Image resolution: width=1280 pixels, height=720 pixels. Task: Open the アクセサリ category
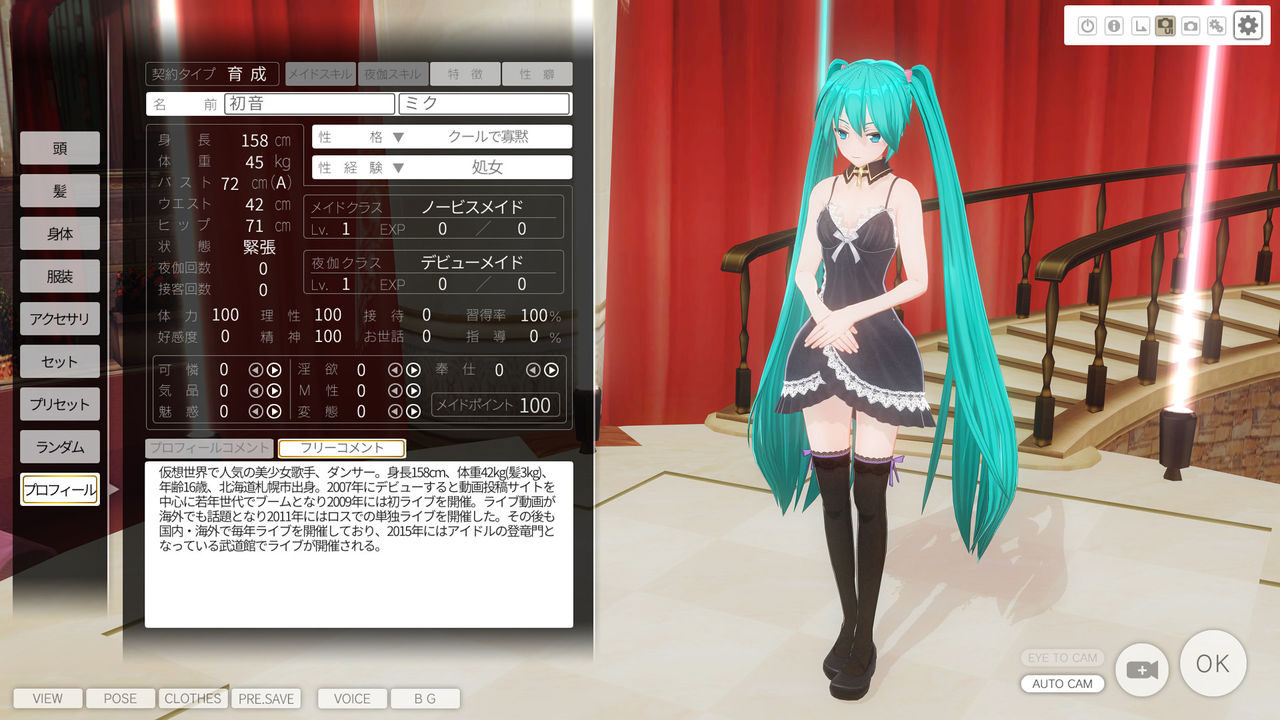(60, 319)
